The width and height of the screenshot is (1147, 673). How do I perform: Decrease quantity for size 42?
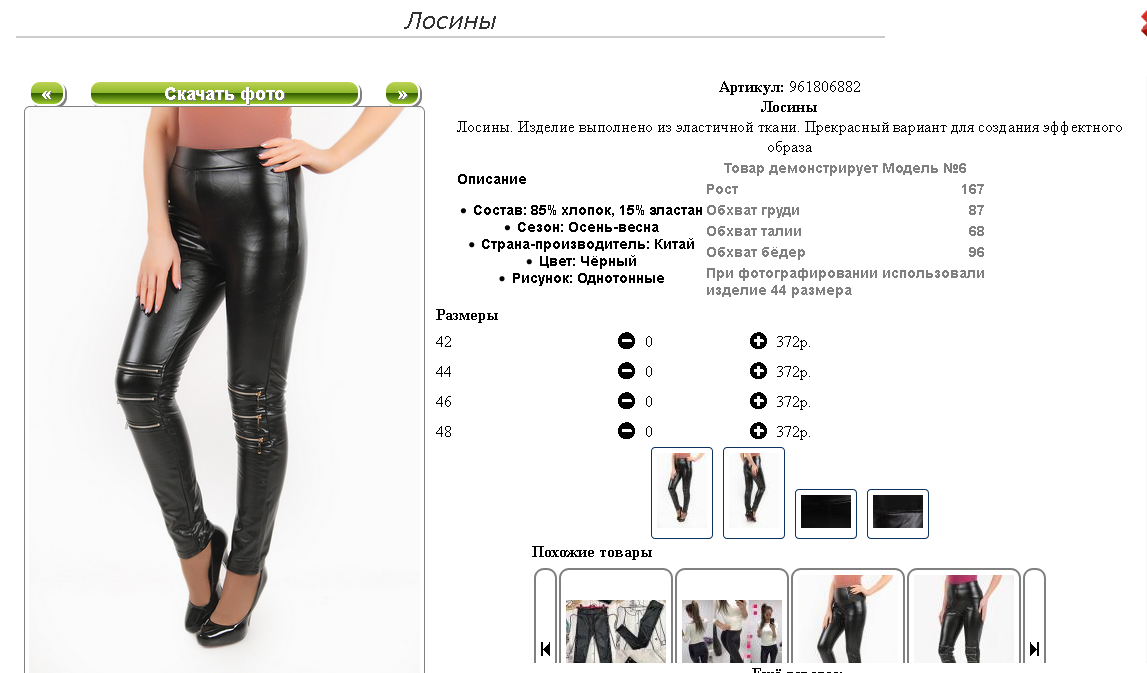(x=626, y=341)
